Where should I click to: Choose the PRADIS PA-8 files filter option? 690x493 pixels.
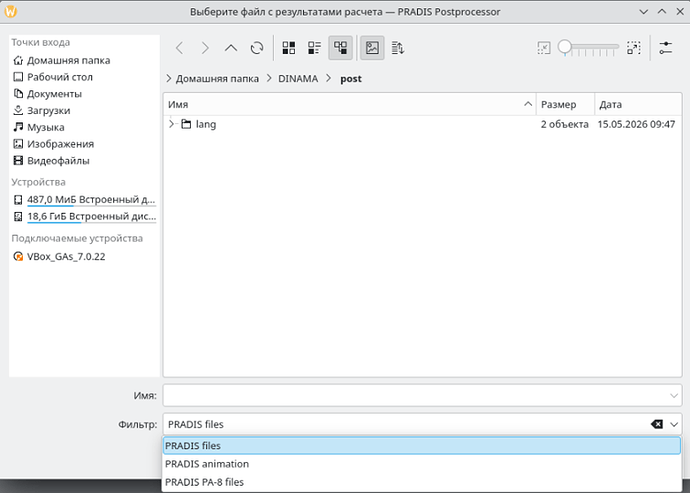[422, 482]
